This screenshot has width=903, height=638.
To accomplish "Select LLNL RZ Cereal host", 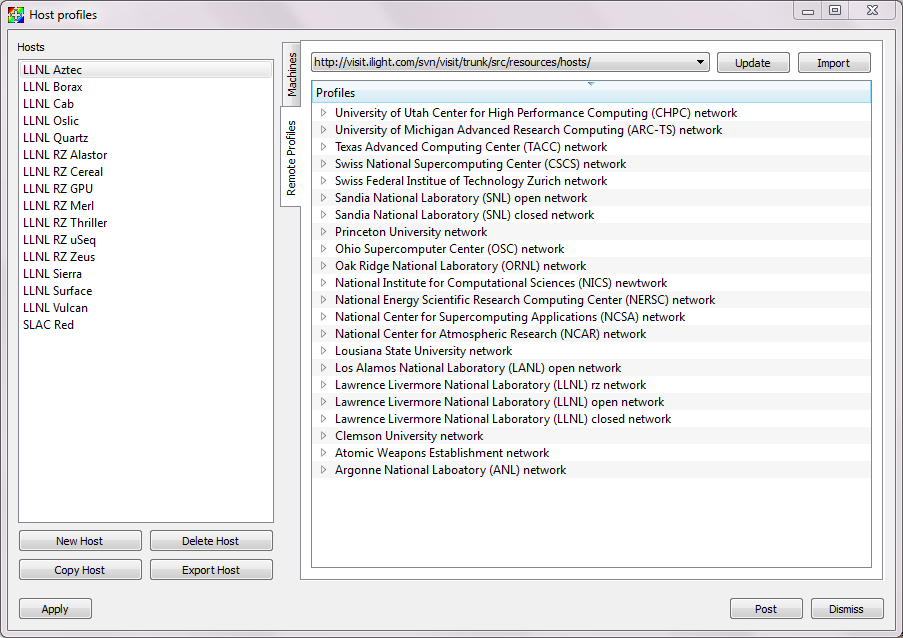I will (146, 172).
